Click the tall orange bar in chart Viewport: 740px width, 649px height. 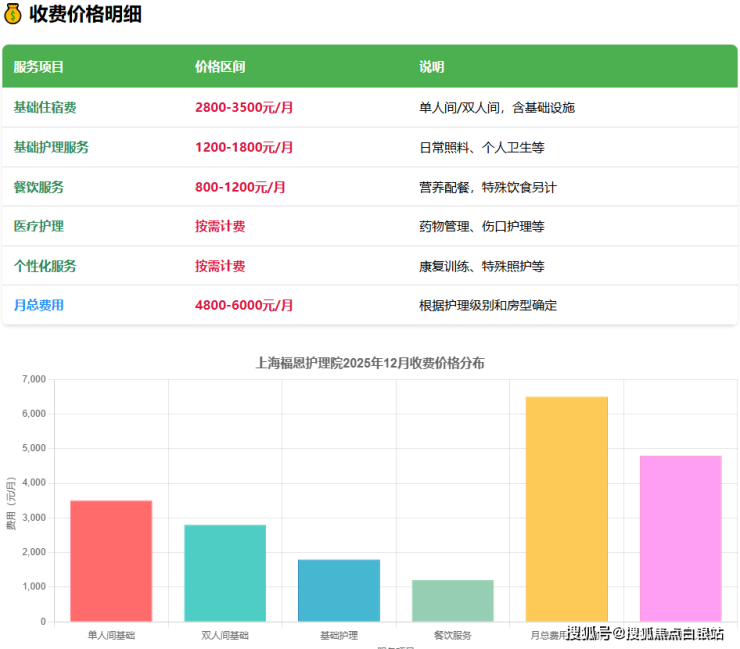click(x=566, y=508)
